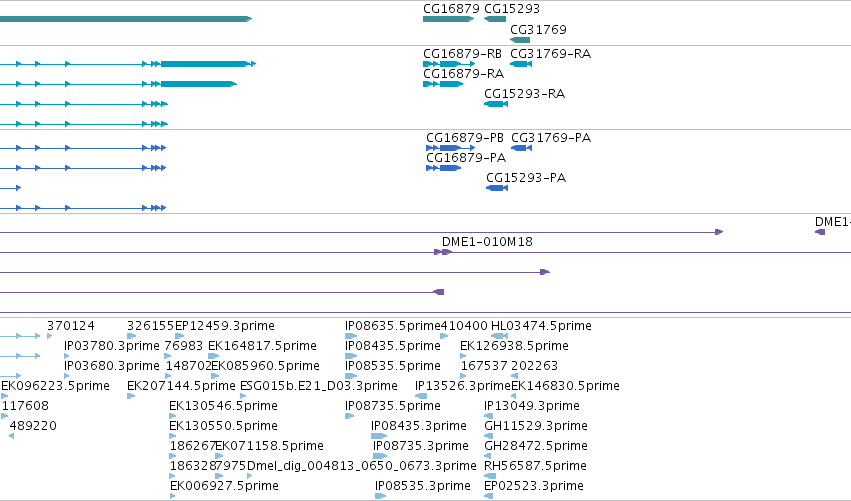Screen dimensions: 851x501
Task: Select the CG31769 gene bar
Action: 520,40
